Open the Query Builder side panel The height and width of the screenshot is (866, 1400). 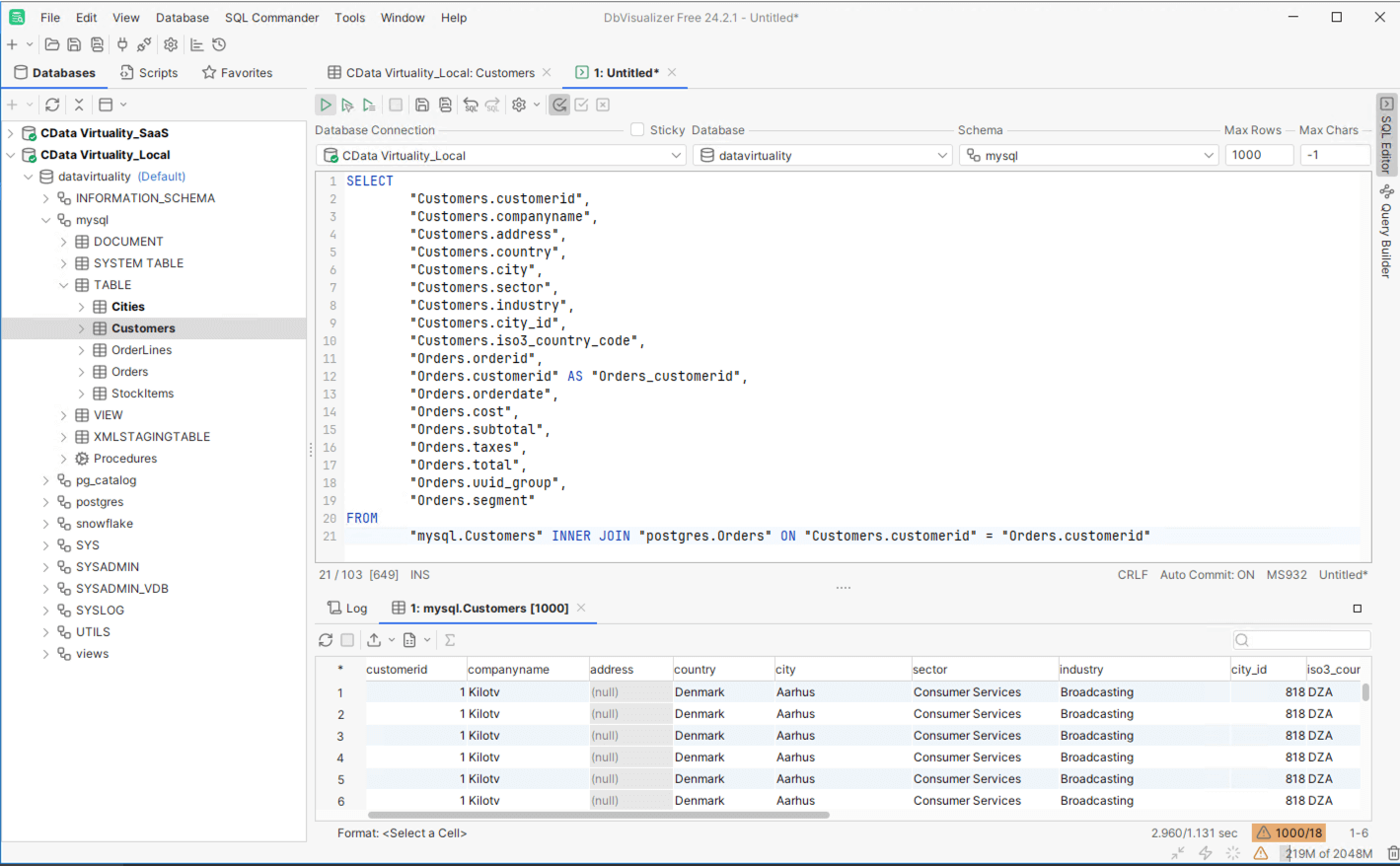pyautogui.click(x=1386, y=232)
